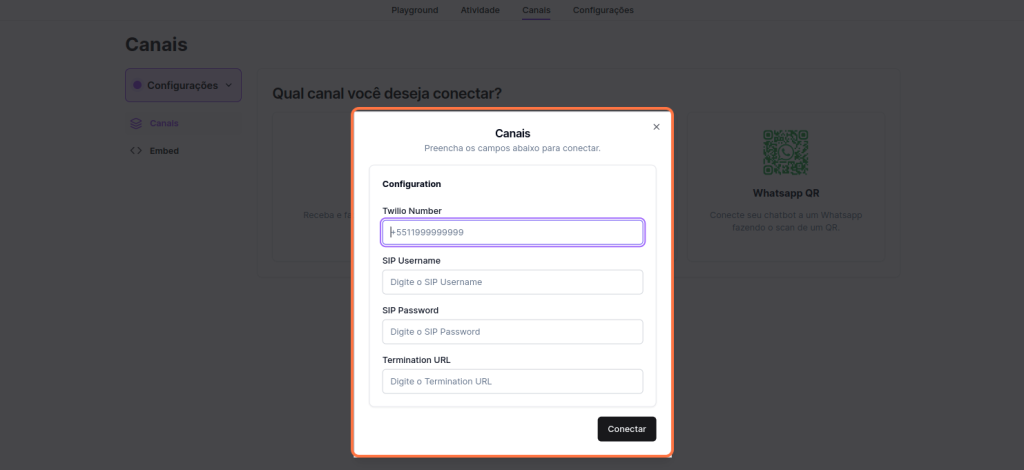Select the Canais tab in top navigation
Image resolution: width=1024 pixels, height=470 pixels.
[535, 10]
